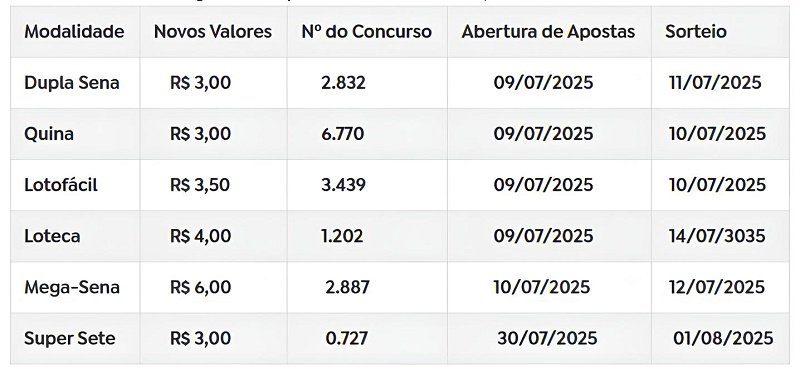Select the Lotofácil modality cell
Image resolution: width=800 pixels, height=372 pixels.
61,185
